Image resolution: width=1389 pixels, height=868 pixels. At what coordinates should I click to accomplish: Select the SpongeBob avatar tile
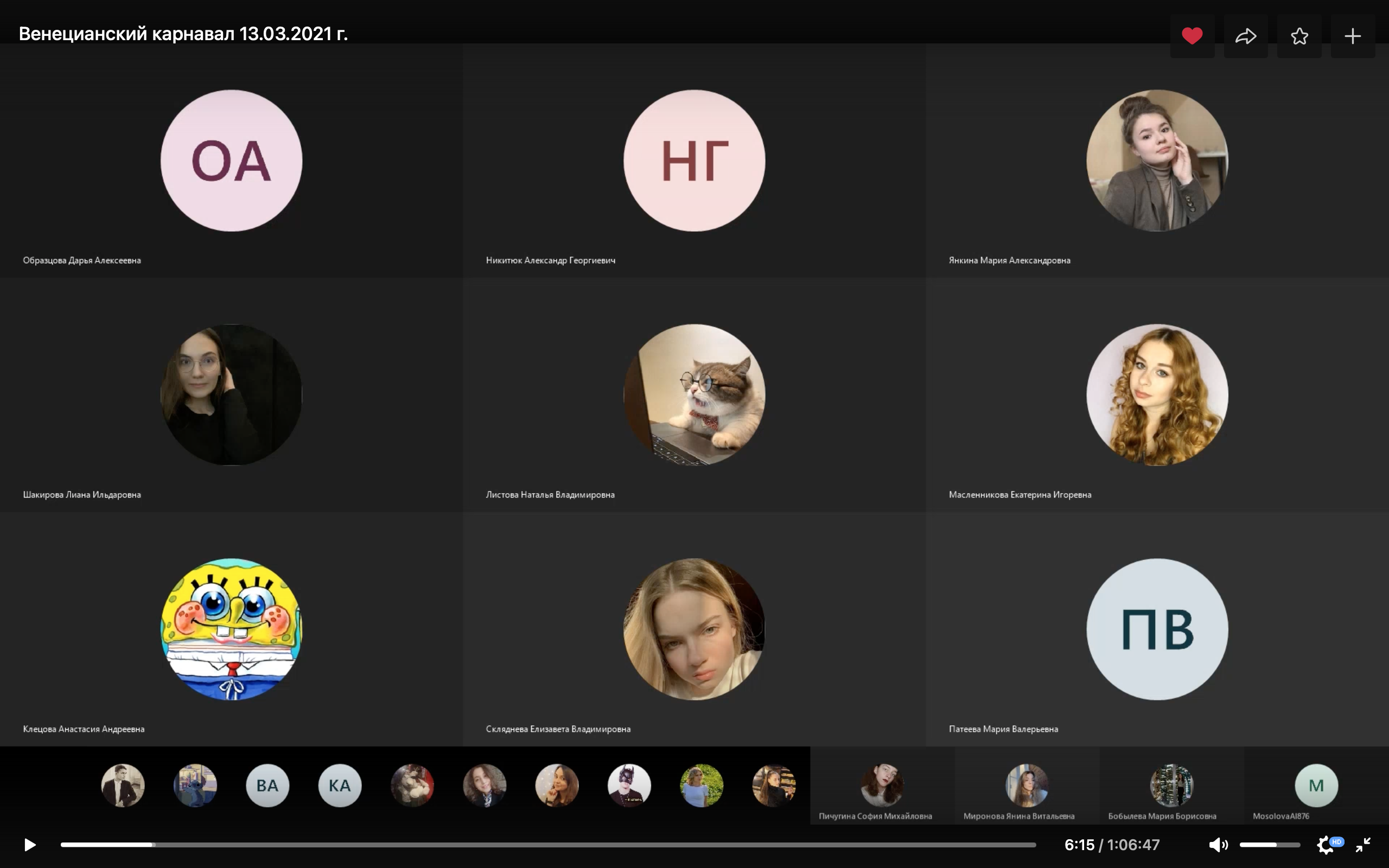pyautogui.click(x=231, y=629)
